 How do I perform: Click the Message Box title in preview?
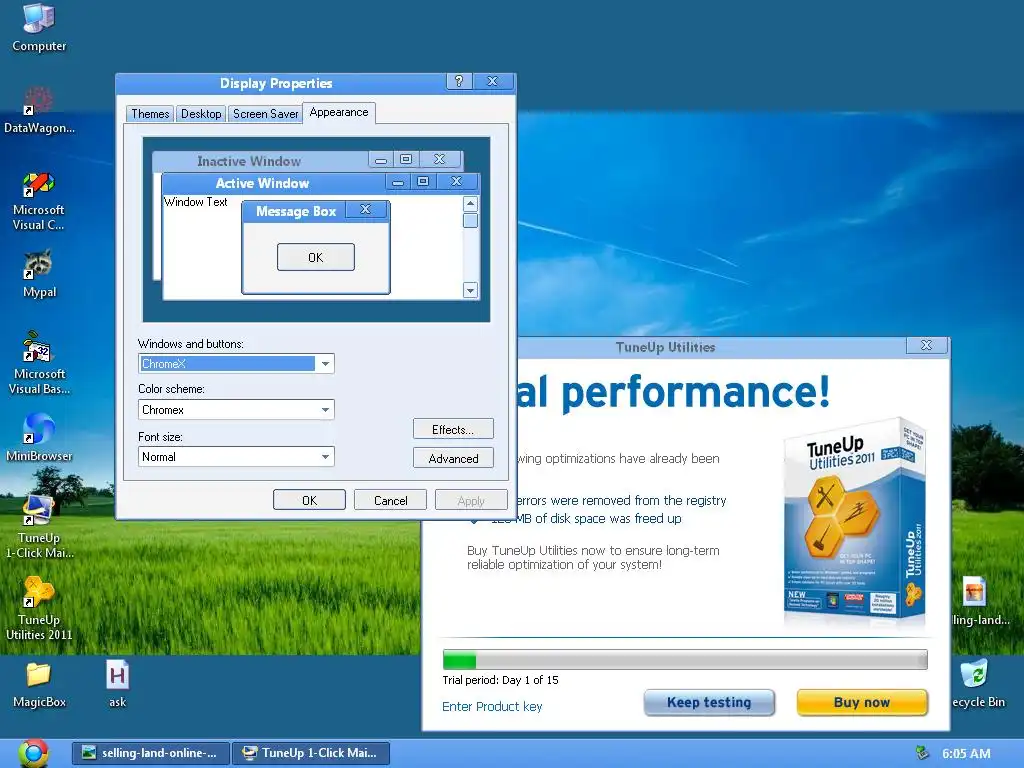[296, 211]
